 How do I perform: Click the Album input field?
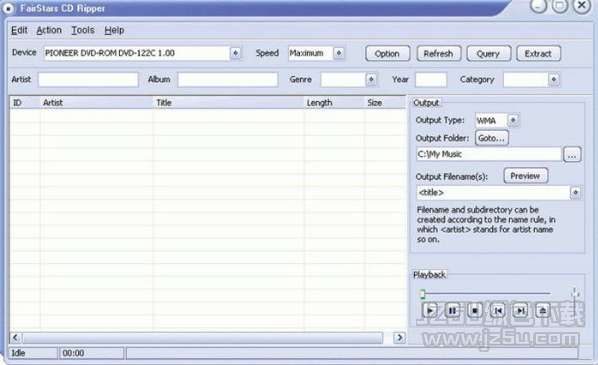click(x=228, y=80)
